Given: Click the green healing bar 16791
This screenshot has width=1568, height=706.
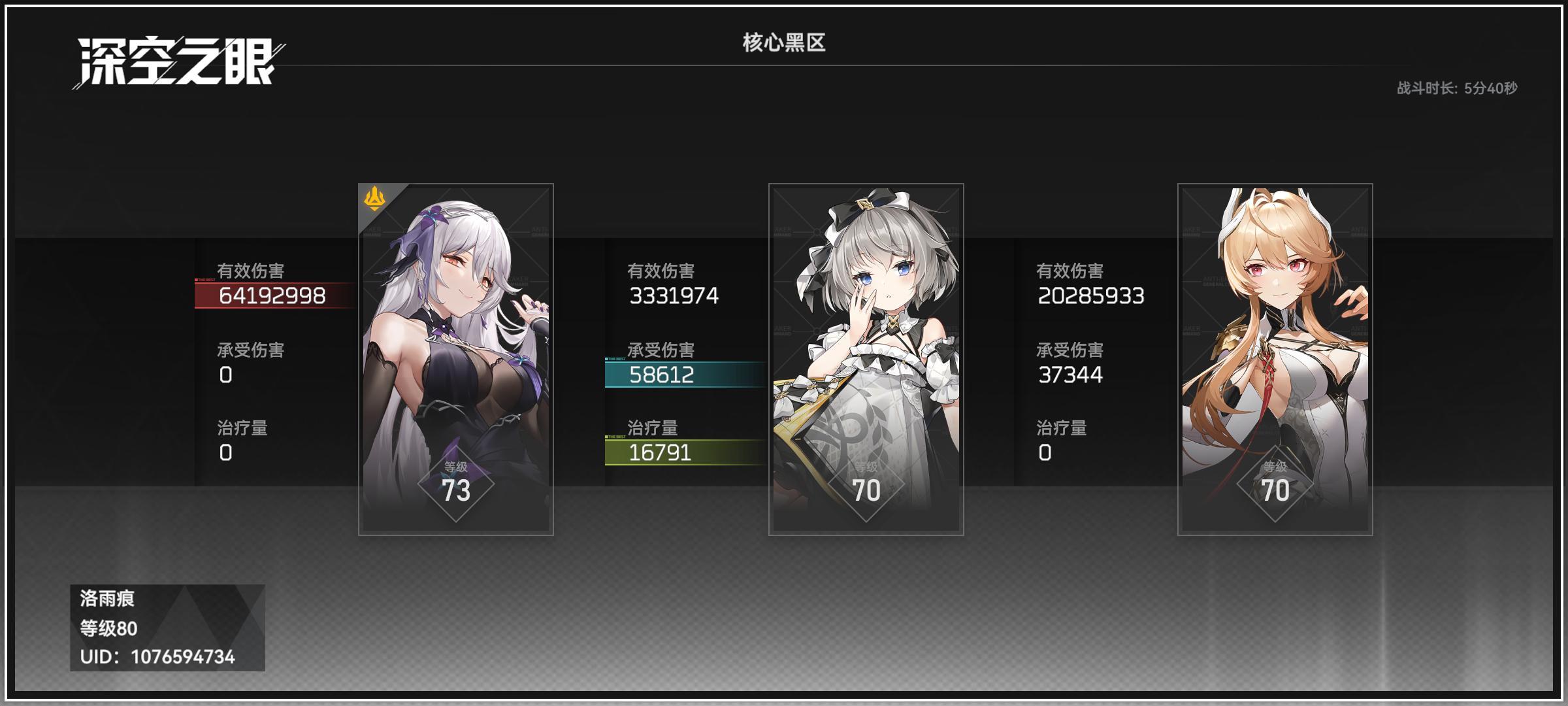Looking at the screenshot, I should click(x=686, y=452).
